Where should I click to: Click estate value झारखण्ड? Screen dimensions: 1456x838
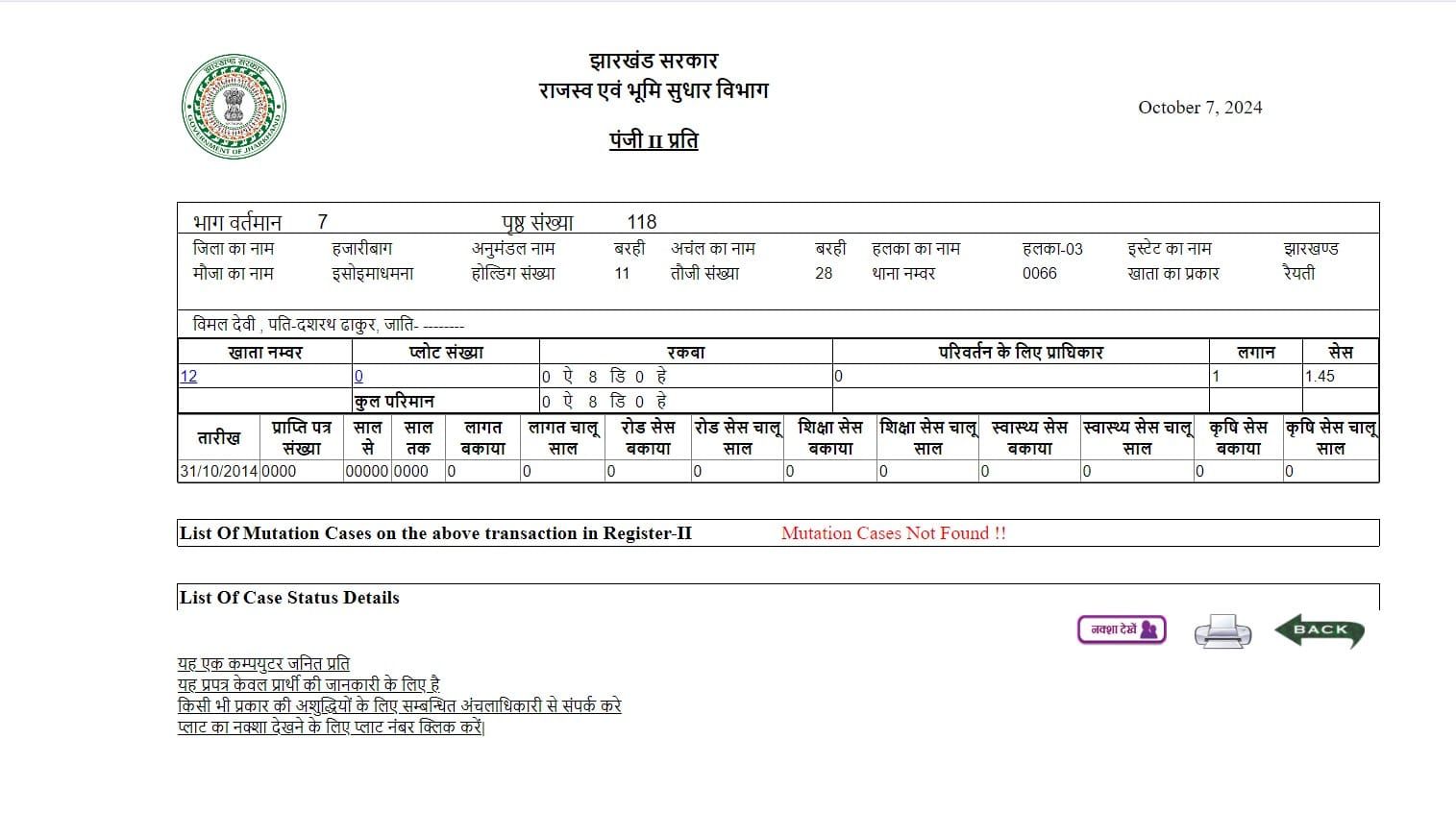[1311, 248]
